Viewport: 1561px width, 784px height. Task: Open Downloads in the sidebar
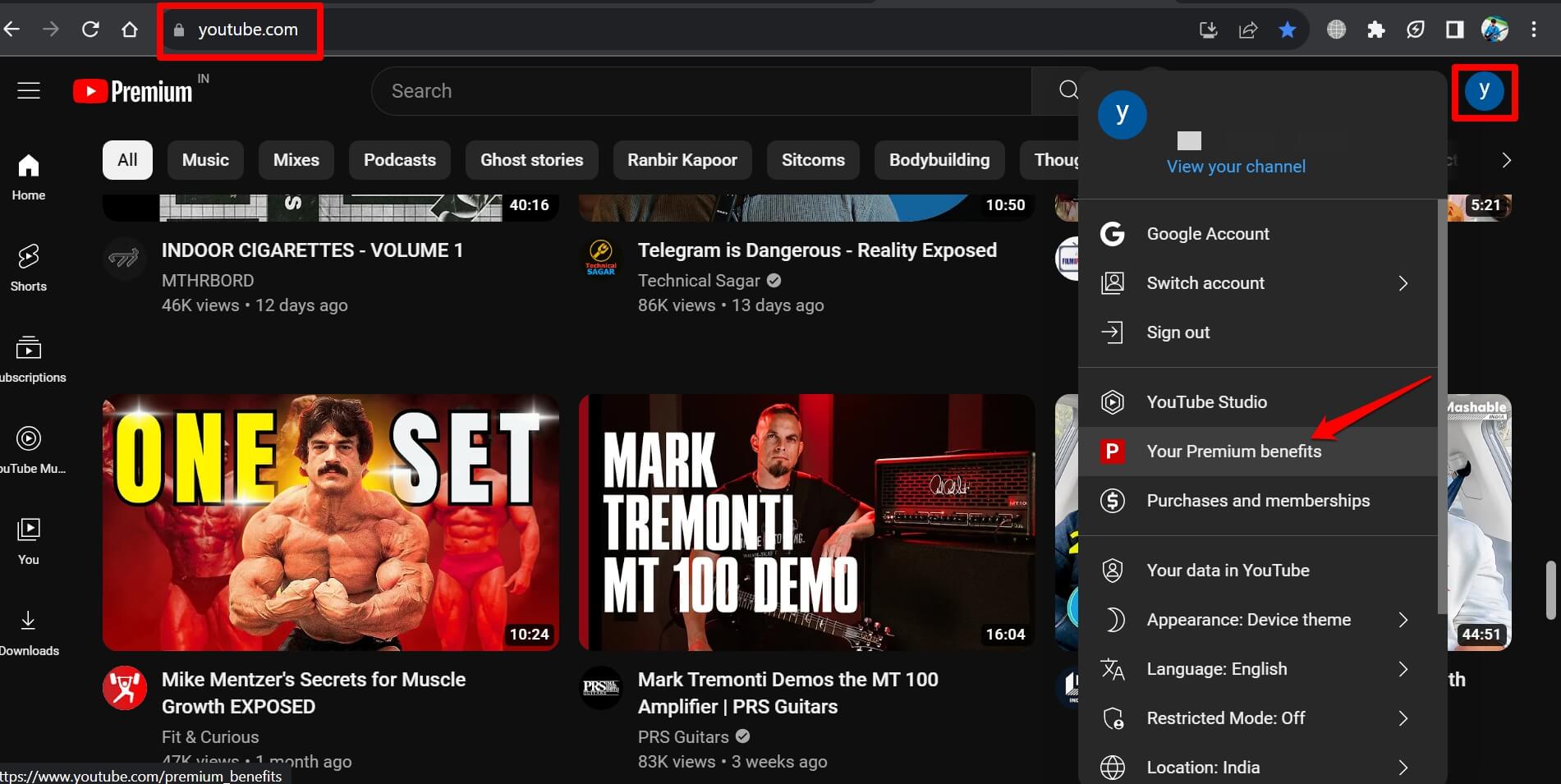[x=29, y=633]
